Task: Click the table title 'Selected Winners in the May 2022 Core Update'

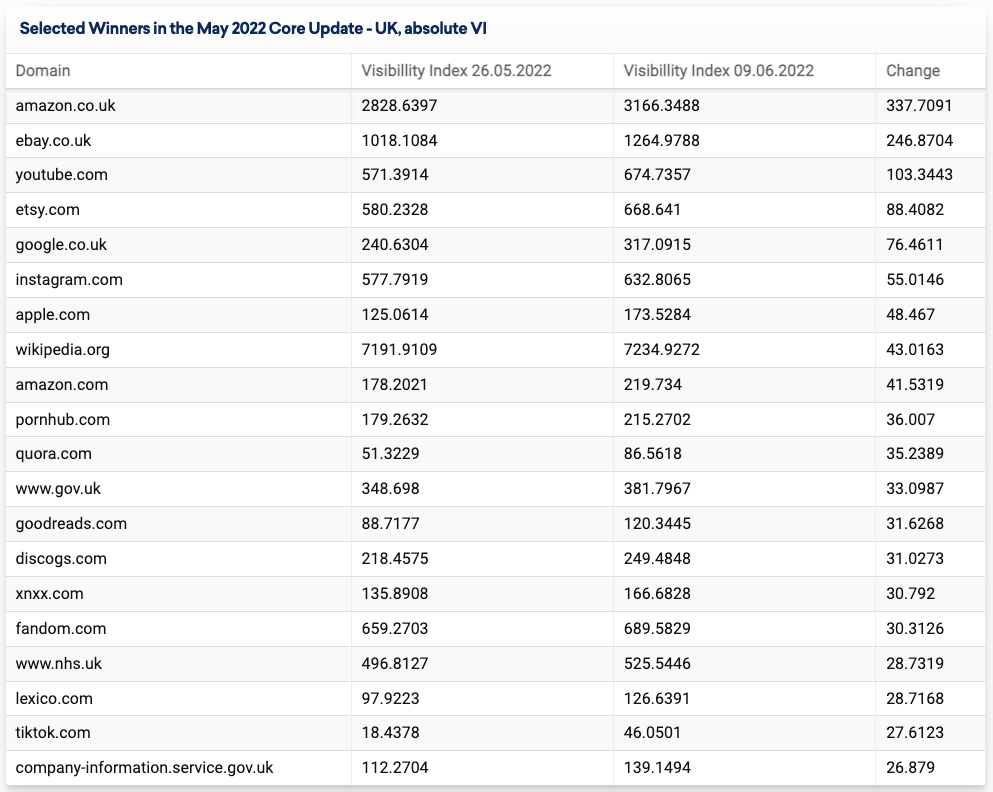Action: pyautogui.click(x=253, y=28)
